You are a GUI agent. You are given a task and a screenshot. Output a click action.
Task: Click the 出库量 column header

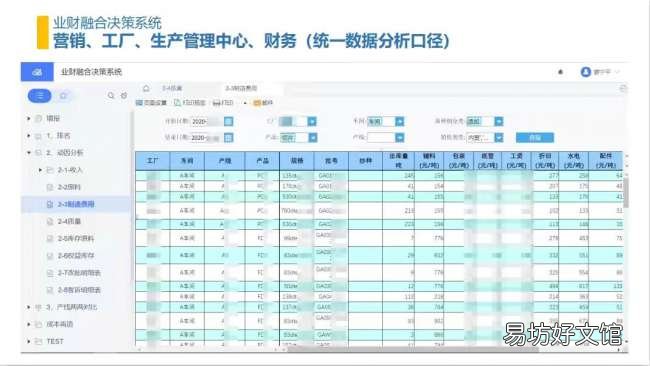[x=398, y=161]
